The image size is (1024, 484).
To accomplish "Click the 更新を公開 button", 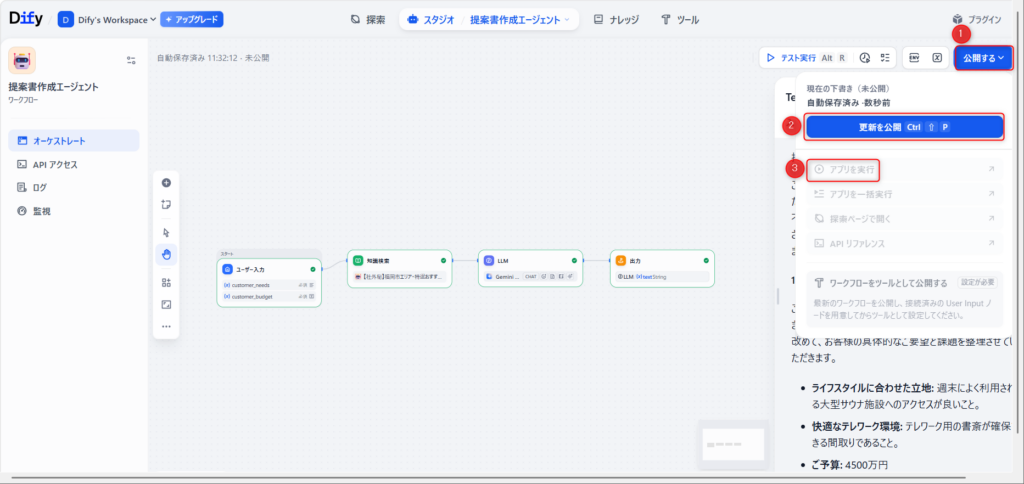I will 904,128.
